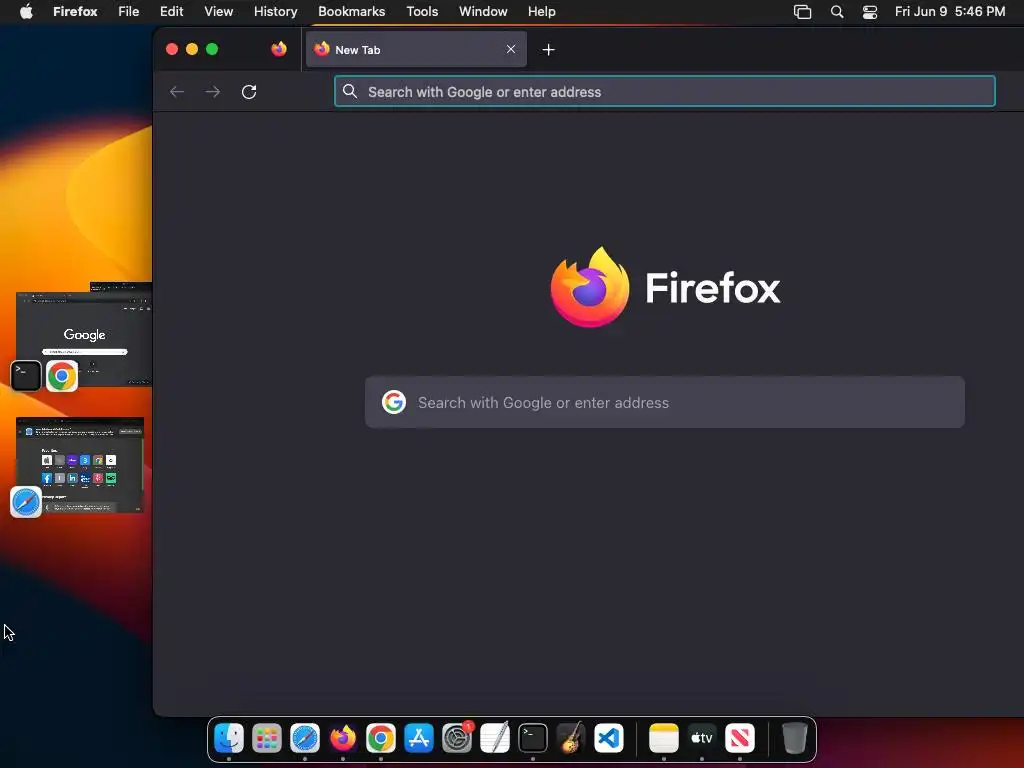
Task: Switch to Safari window thumbnail in Stage Manager
Action: click(80, 465)
